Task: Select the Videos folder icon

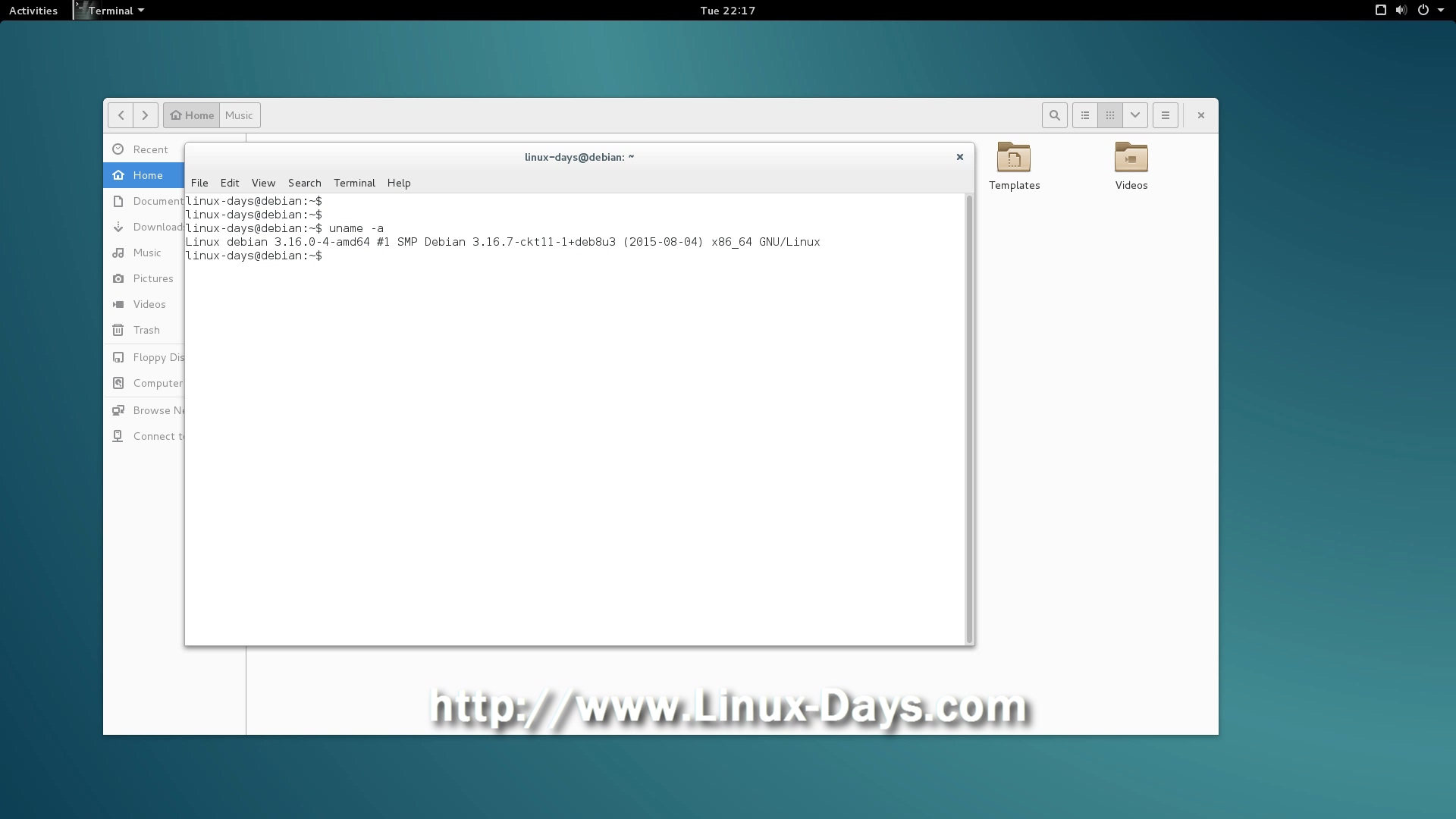Action: coord(1131,158)
